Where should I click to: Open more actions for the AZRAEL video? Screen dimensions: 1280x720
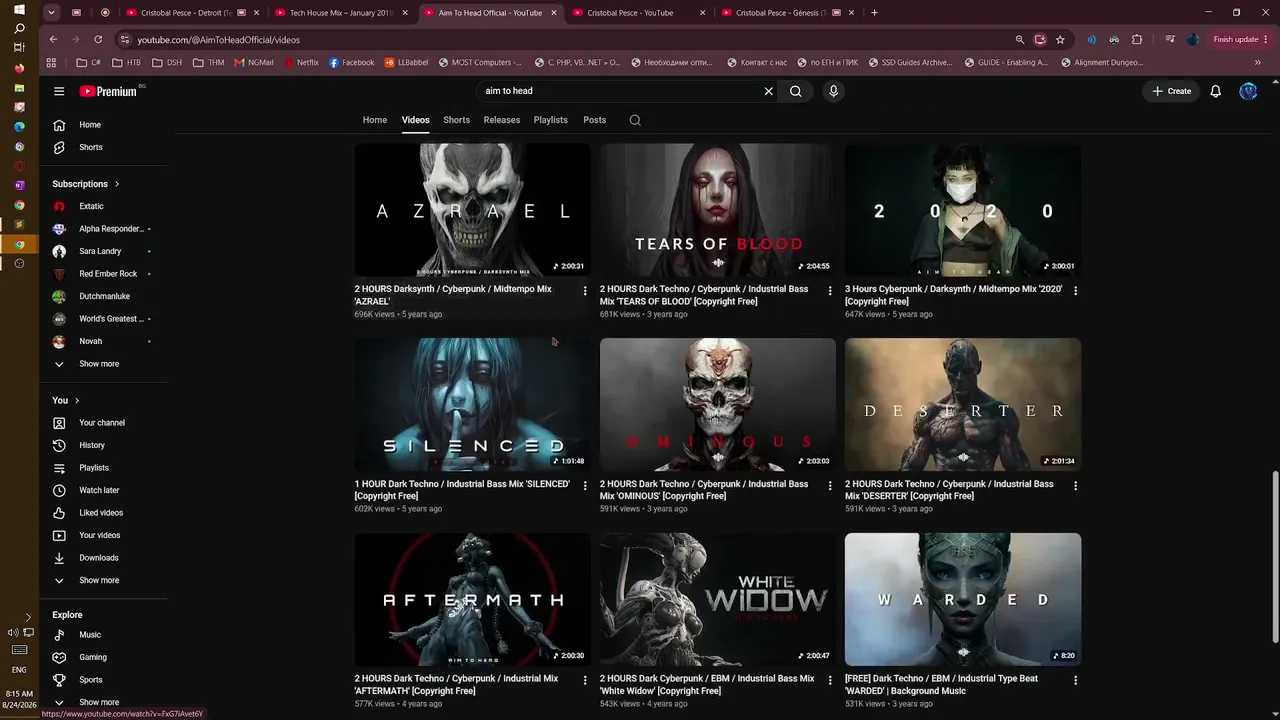click(x=585, y=291)
